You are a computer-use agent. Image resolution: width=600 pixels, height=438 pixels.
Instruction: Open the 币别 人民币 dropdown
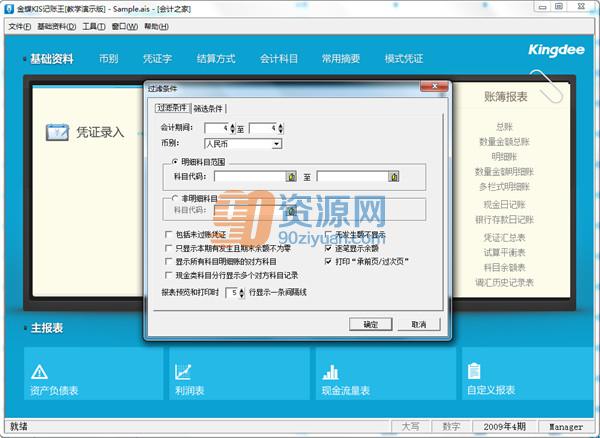(x=277, y=144)
